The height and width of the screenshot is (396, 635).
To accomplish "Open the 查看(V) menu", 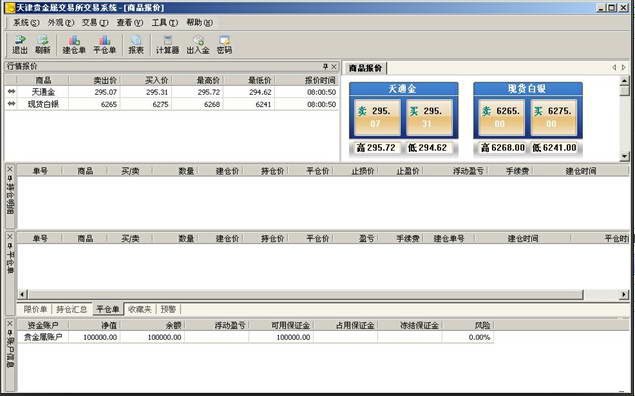I will pyautogui.click(x=130, y=23).
